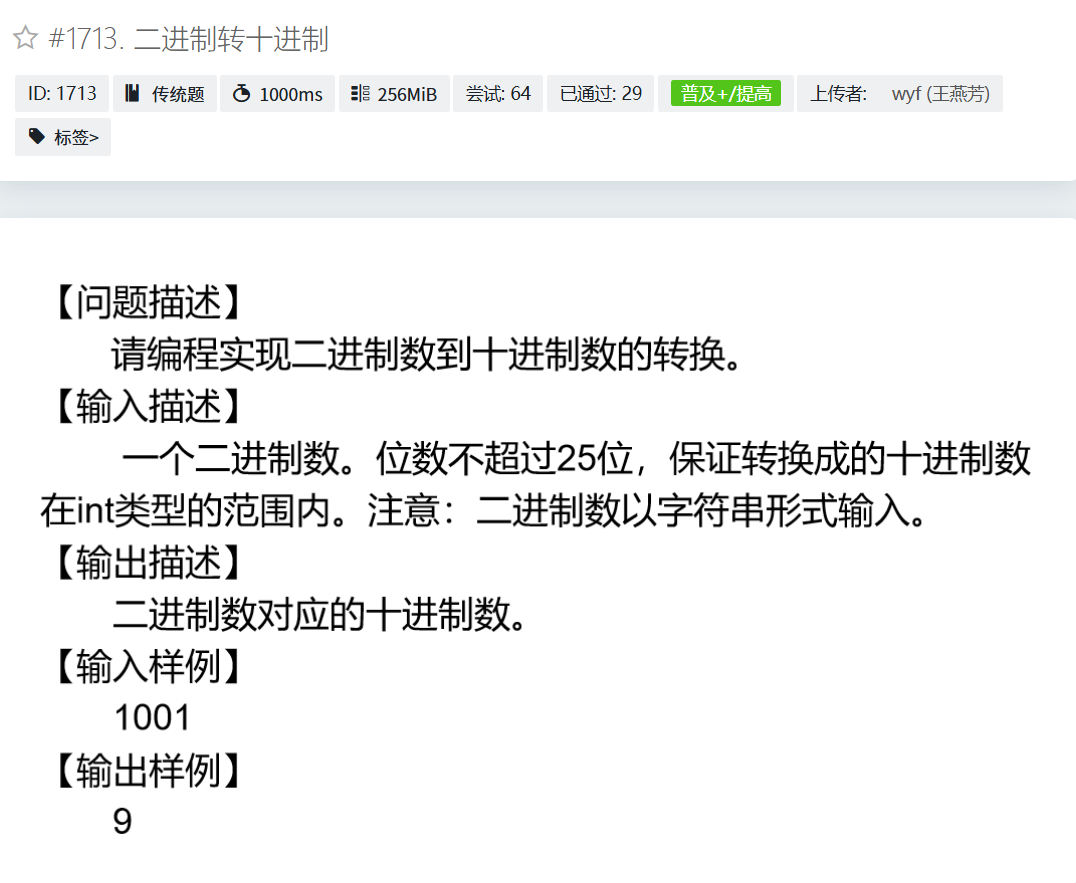Click the green 普及+/提高 difficulty label
The width and height of the screenshot is (1076, 883).
click(726, 94)
